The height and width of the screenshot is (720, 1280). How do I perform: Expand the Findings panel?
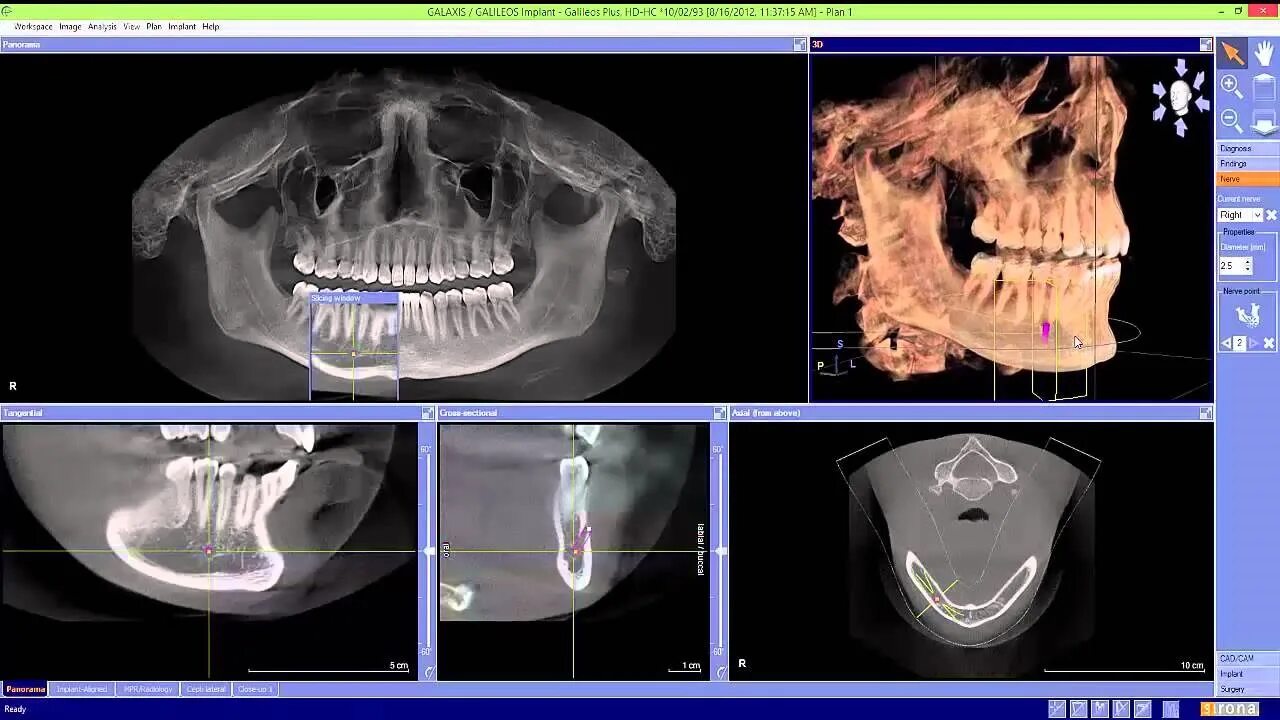click(x=1247, y=164)
